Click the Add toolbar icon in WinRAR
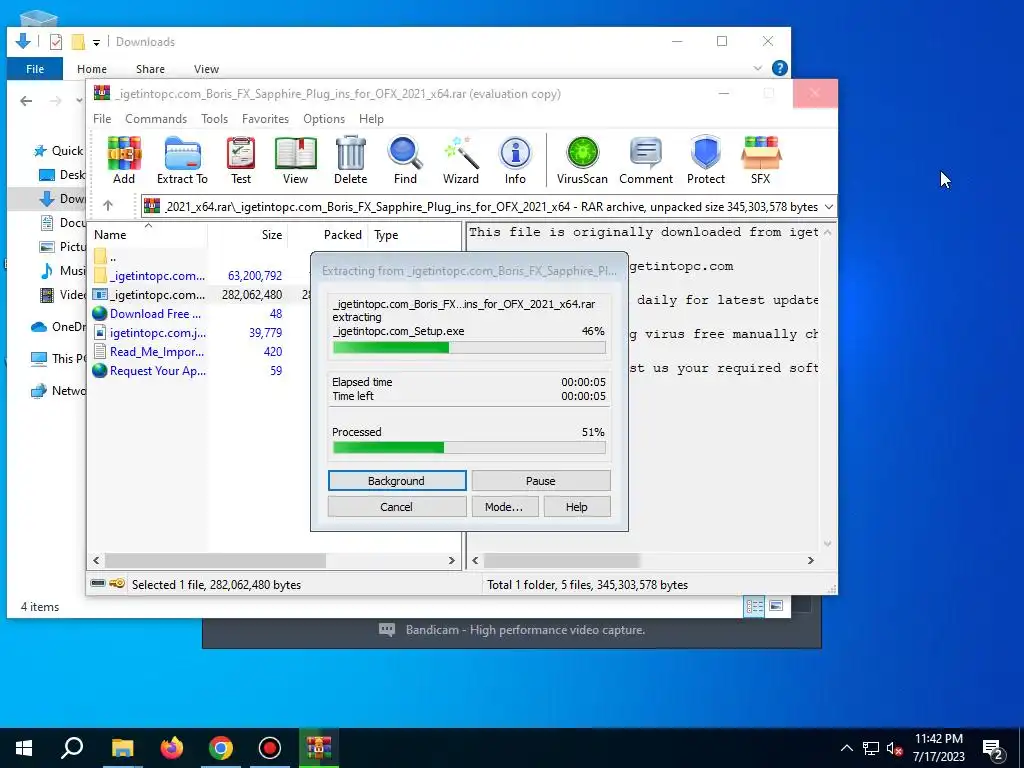Viewport: 1024px width, 768px height. pos(124,161)
